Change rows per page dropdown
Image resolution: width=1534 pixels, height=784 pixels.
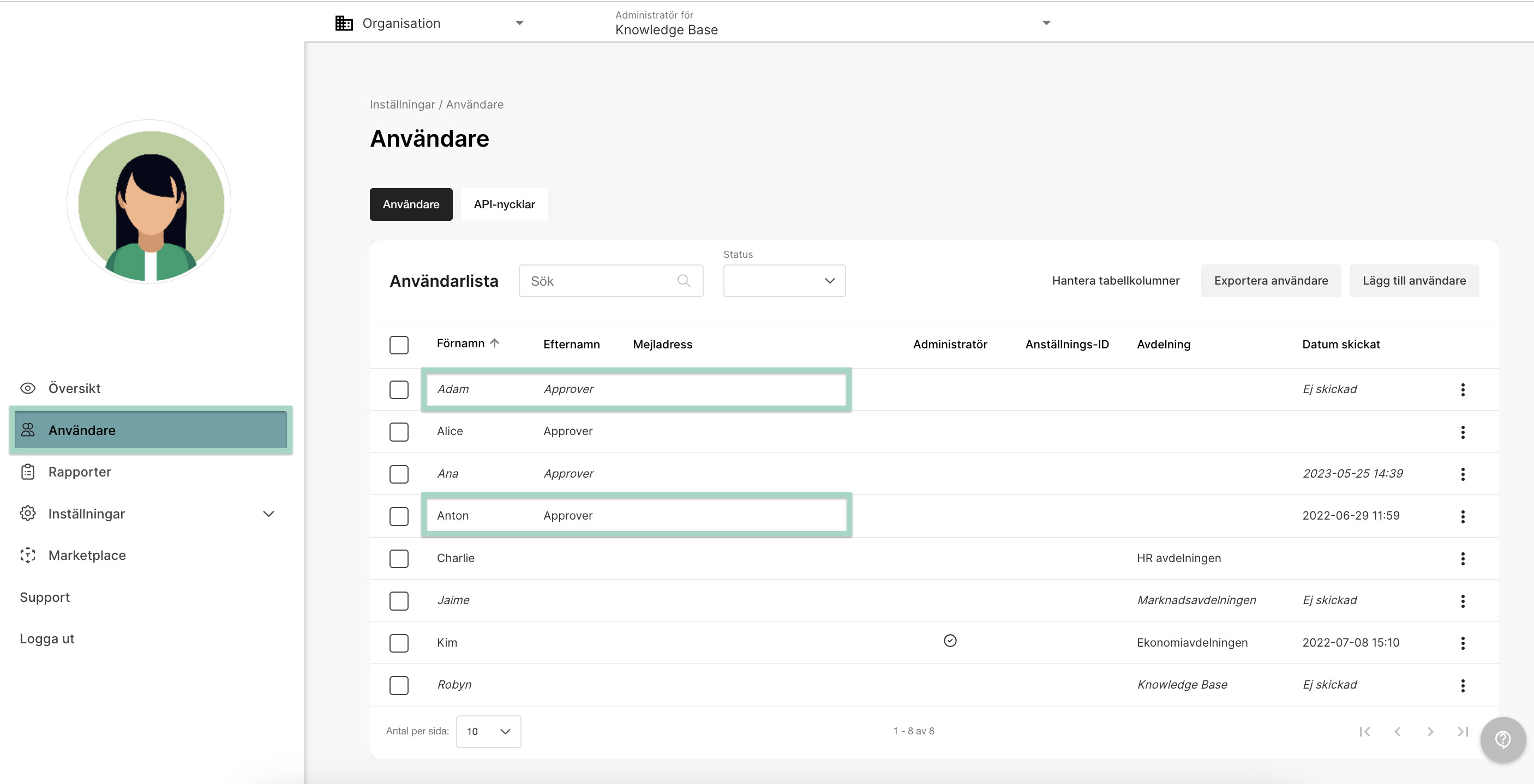click(488, 731)
